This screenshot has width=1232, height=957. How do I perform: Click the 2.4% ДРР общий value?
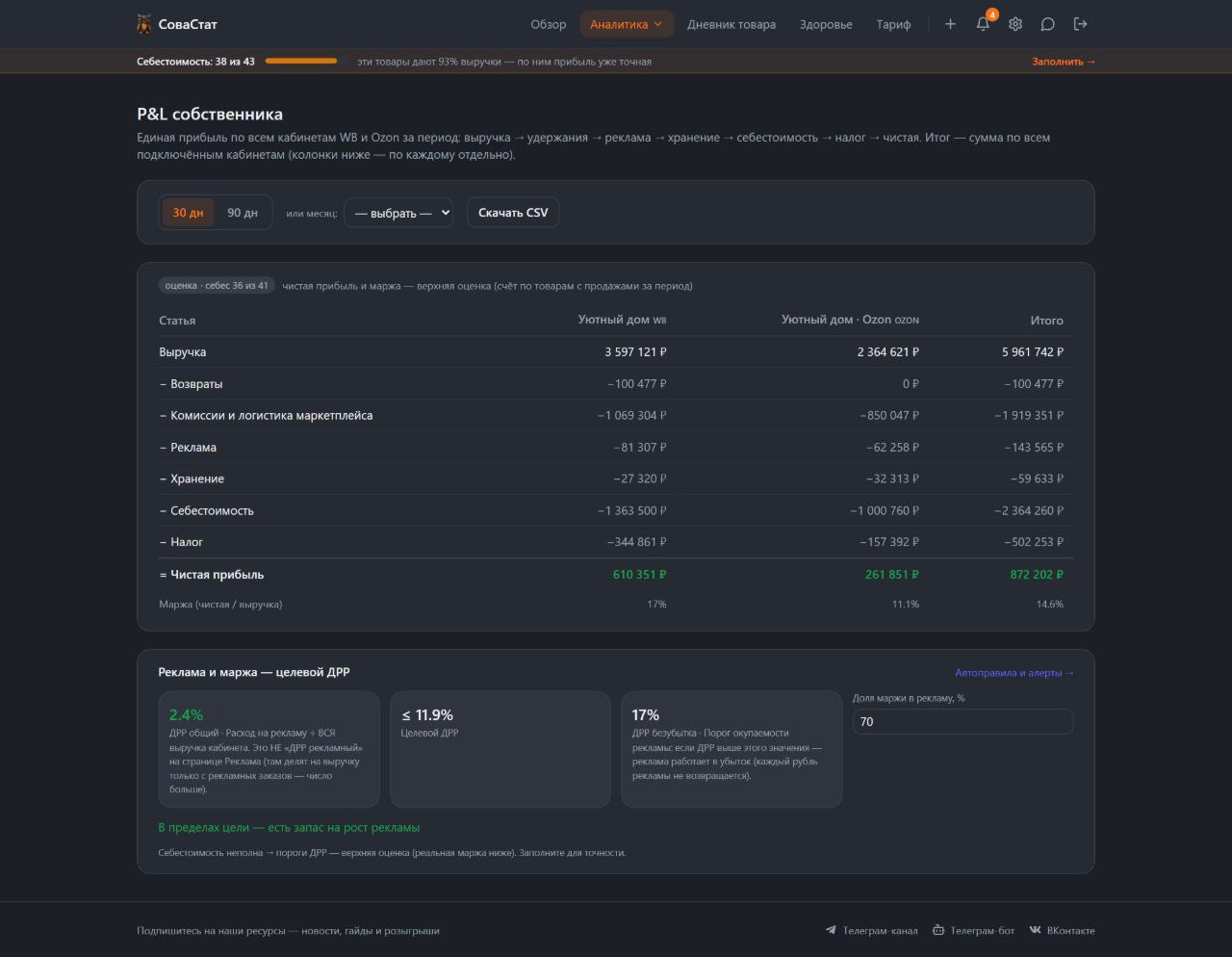pyautogui.click(x=186, y=715)
